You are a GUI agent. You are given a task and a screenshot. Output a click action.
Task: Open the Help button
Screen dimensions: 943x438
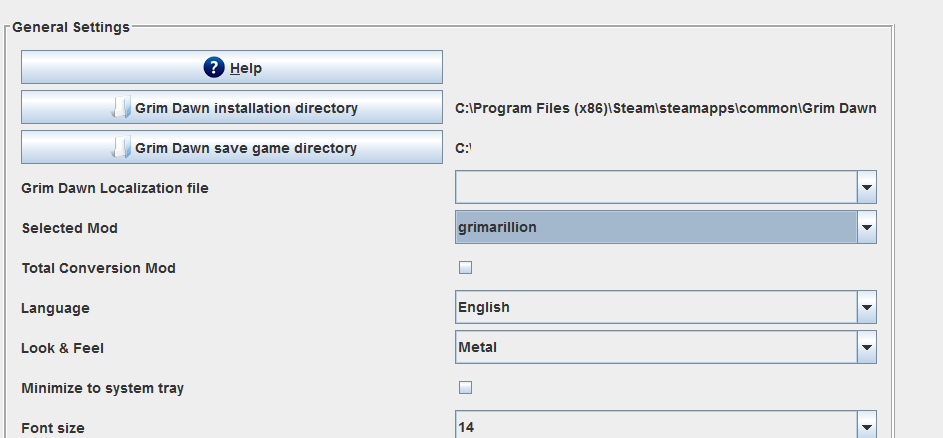(232, 67)
